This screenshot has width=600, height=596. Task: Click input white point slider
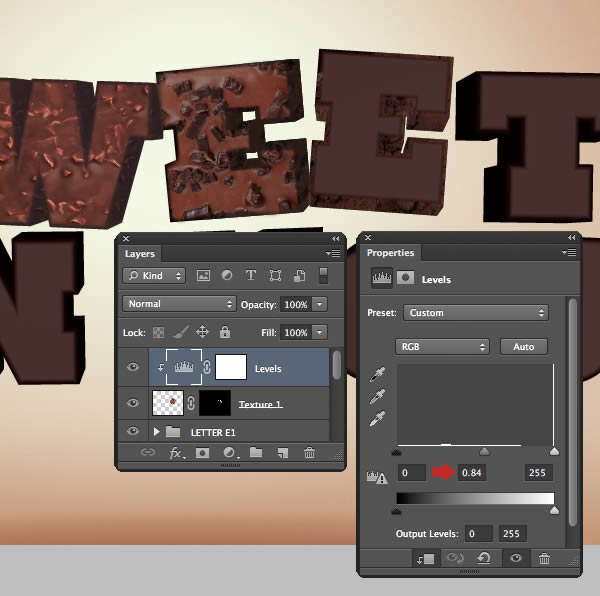554,452
